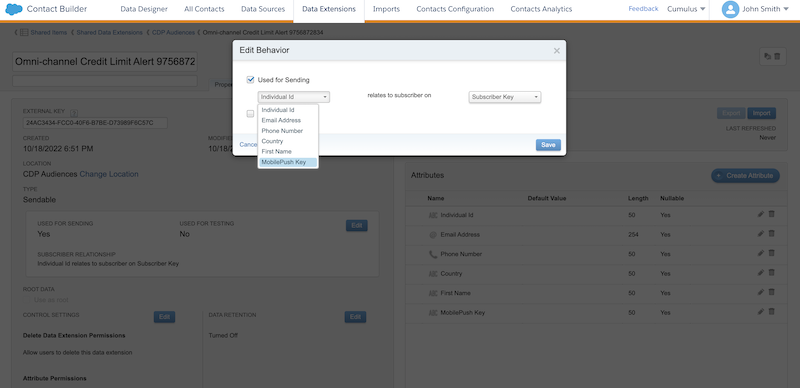This screenshot has height=388, width=800.
Task: Open the Data Sources tab
Action: [263, 9]
